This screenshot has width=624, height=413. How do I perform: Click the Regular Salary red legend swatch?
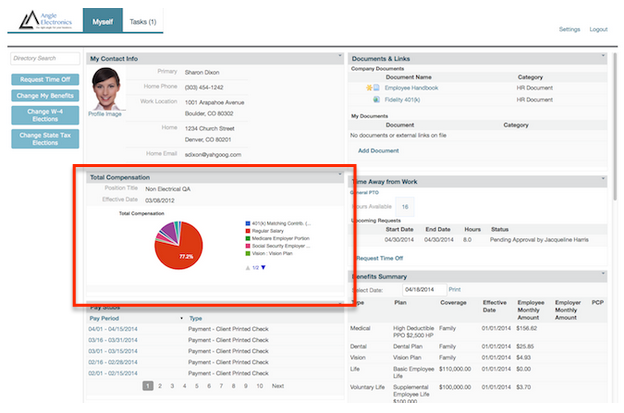pyautogui.click(x=247, y=231)
